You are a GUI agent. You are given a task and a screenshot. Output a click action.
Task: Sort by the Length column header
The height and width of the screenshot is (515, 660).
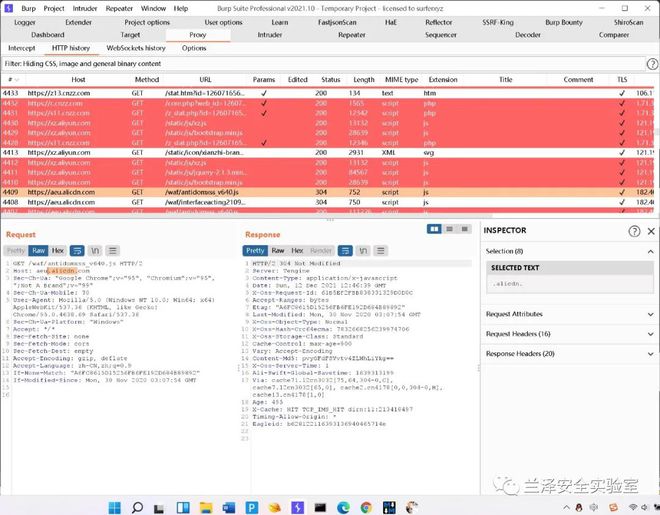pos(364,80)
